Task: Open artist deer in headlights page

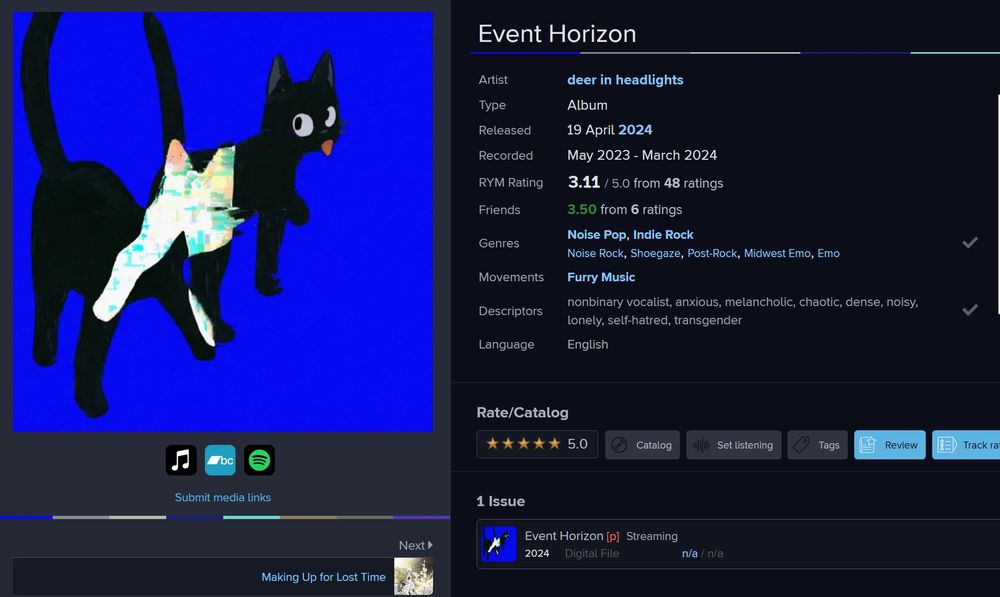Action: 625,80
